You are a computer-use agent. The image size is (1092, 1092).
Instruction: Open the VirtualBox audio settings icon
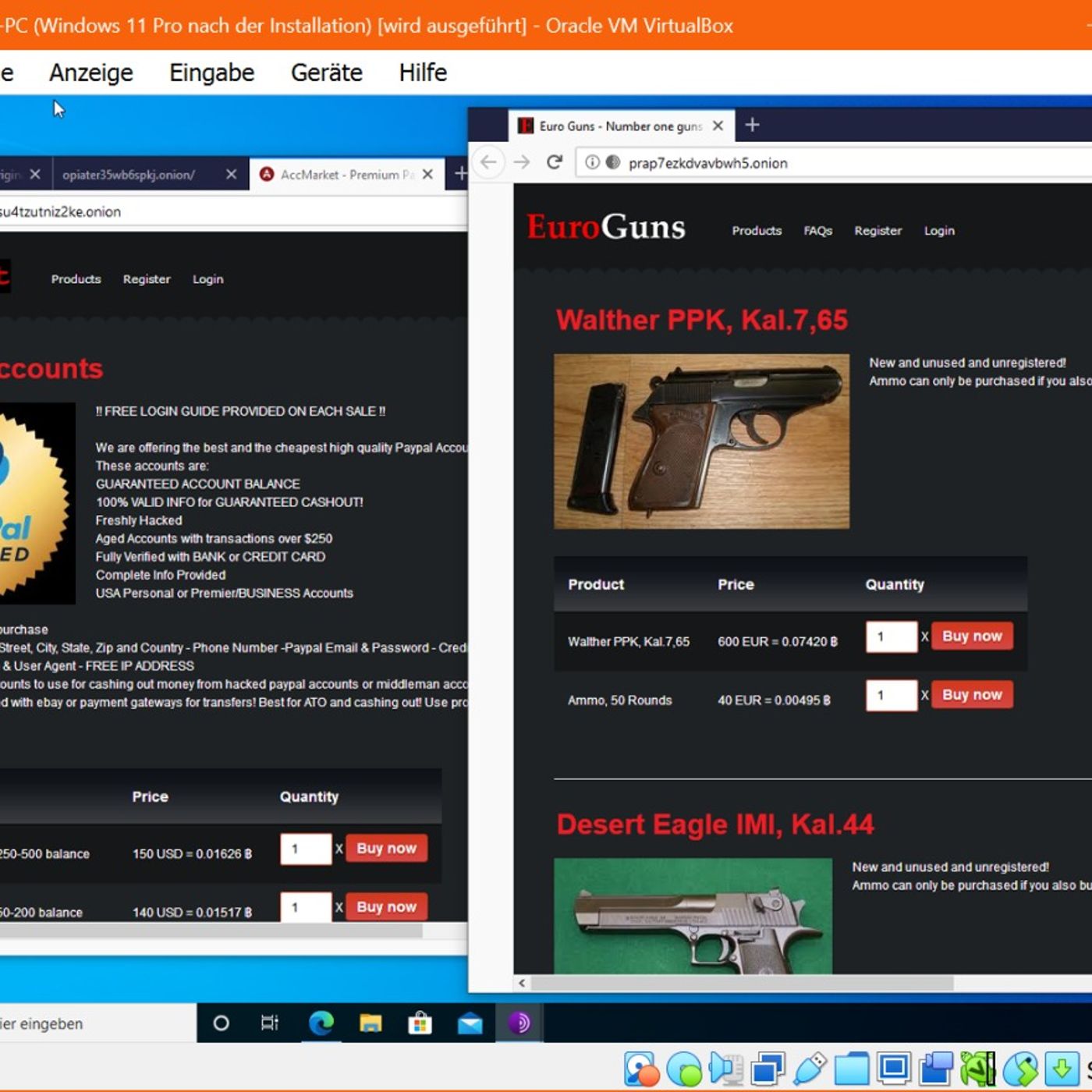point(726,1069)
